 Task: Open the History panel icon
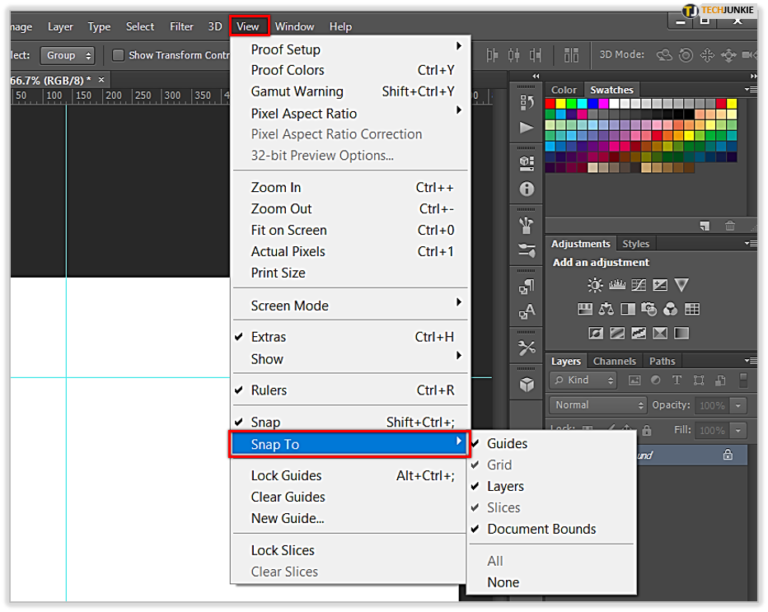(527, 103)
